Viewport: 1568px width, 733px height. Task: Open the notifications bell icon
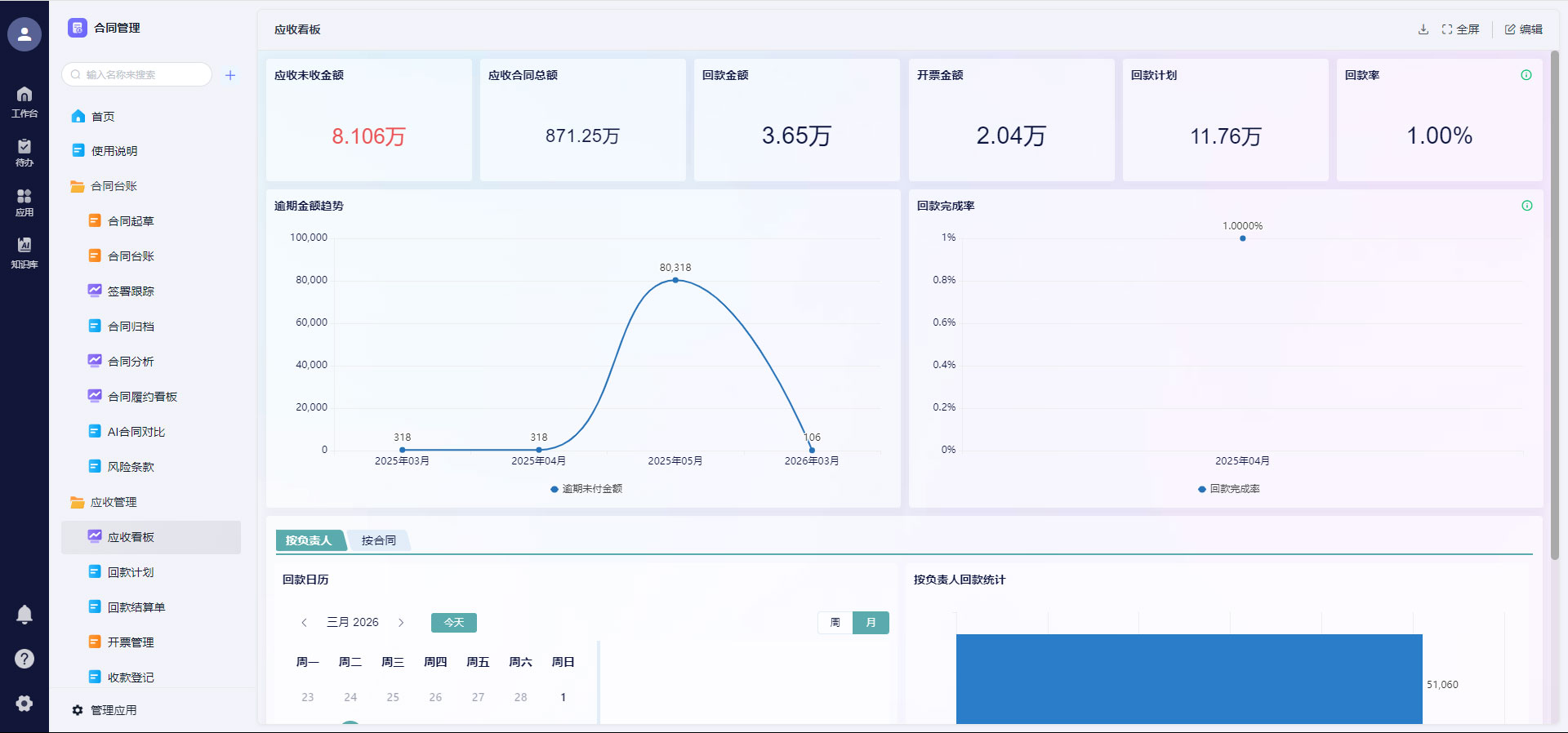point(24,615)
